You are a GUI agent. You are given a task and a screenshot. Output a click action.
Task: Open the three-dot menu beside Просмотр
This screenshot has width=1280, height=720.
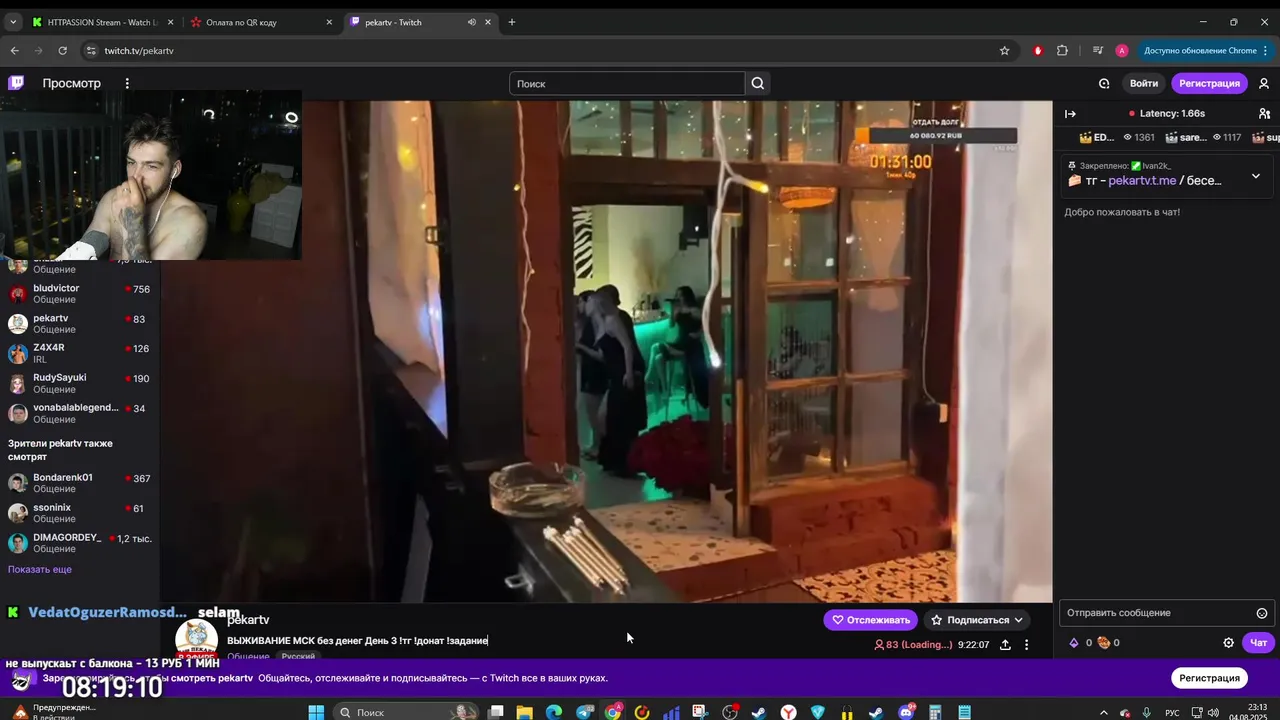point(127,83)
